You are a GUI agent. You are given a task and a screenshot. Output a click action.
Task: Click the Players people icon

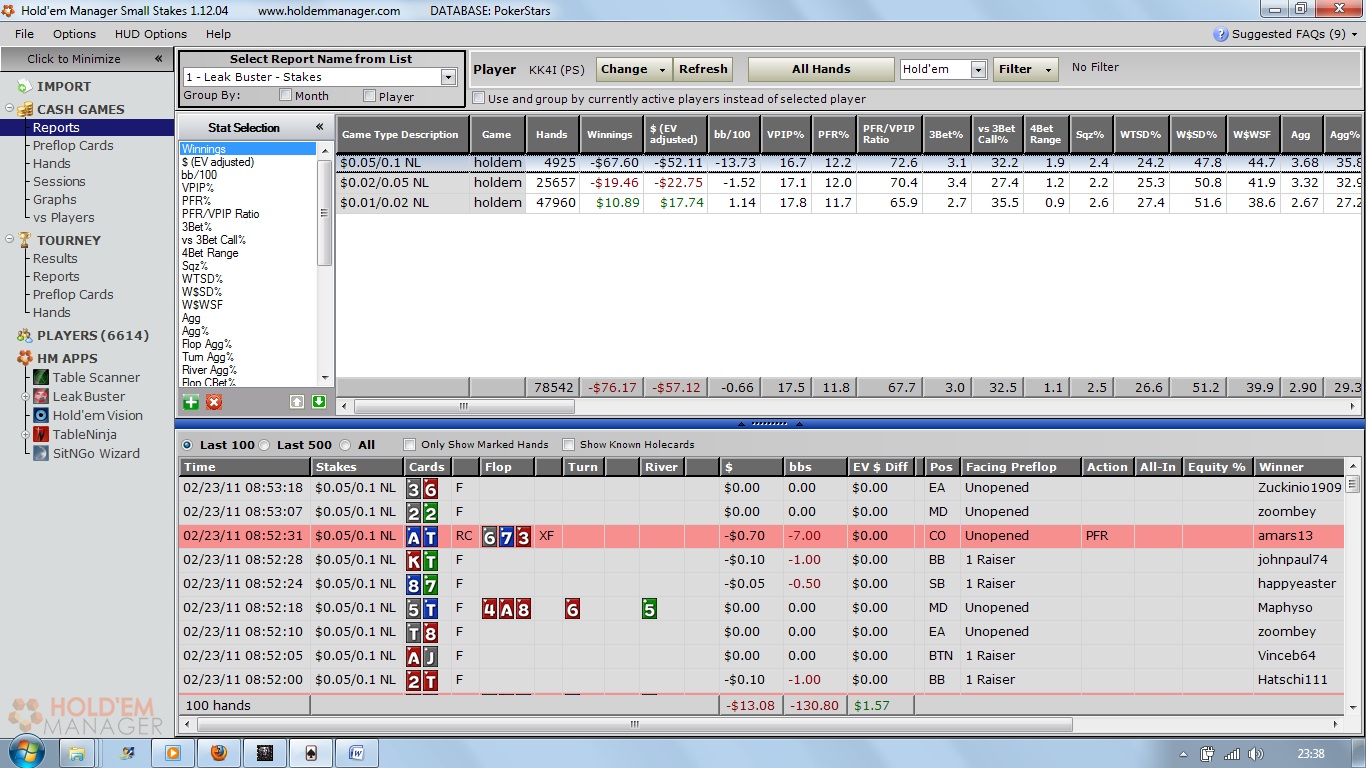24,336
